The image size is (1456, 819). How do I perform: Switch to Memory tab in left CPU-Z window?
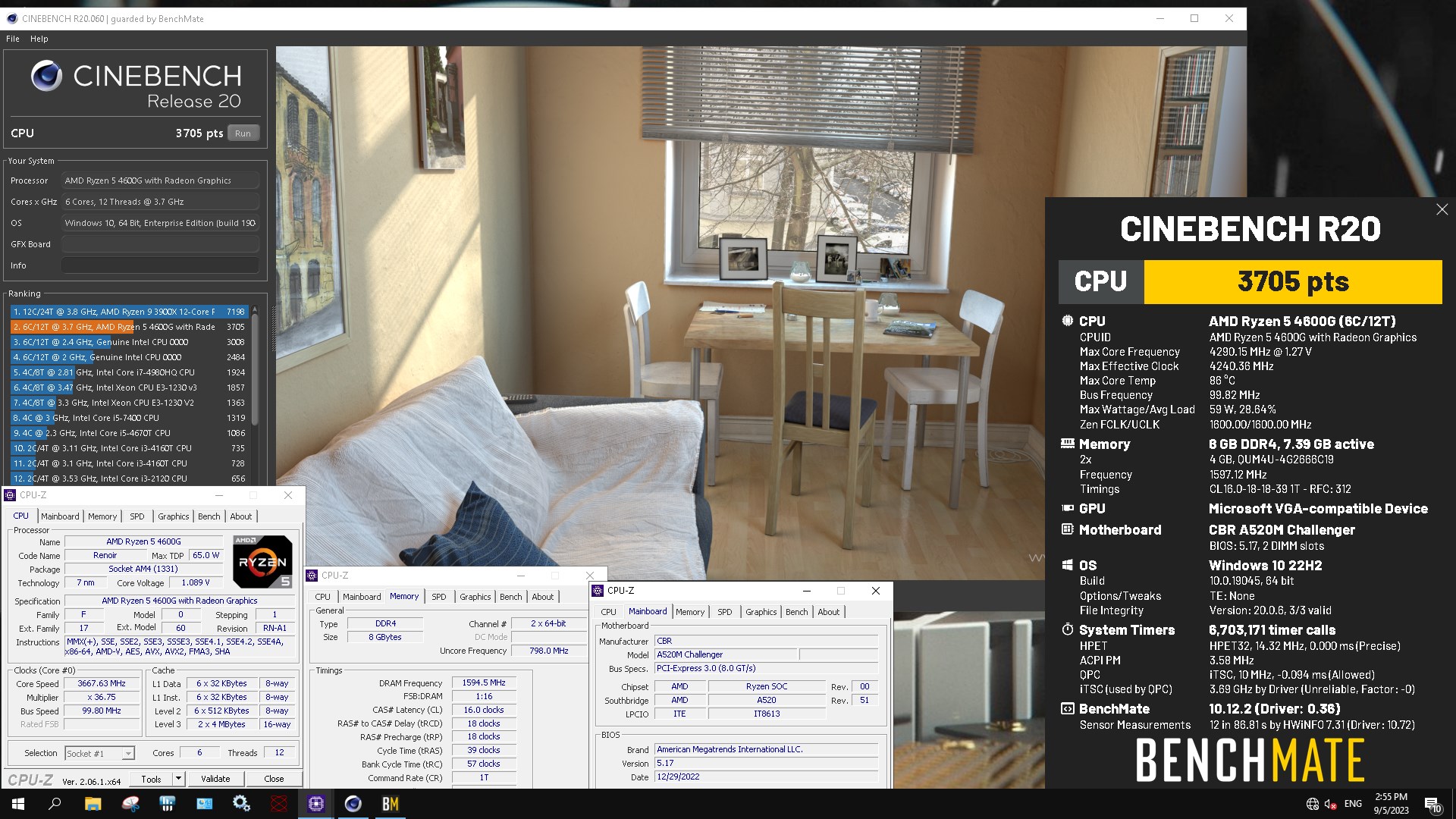coord(102,516)
